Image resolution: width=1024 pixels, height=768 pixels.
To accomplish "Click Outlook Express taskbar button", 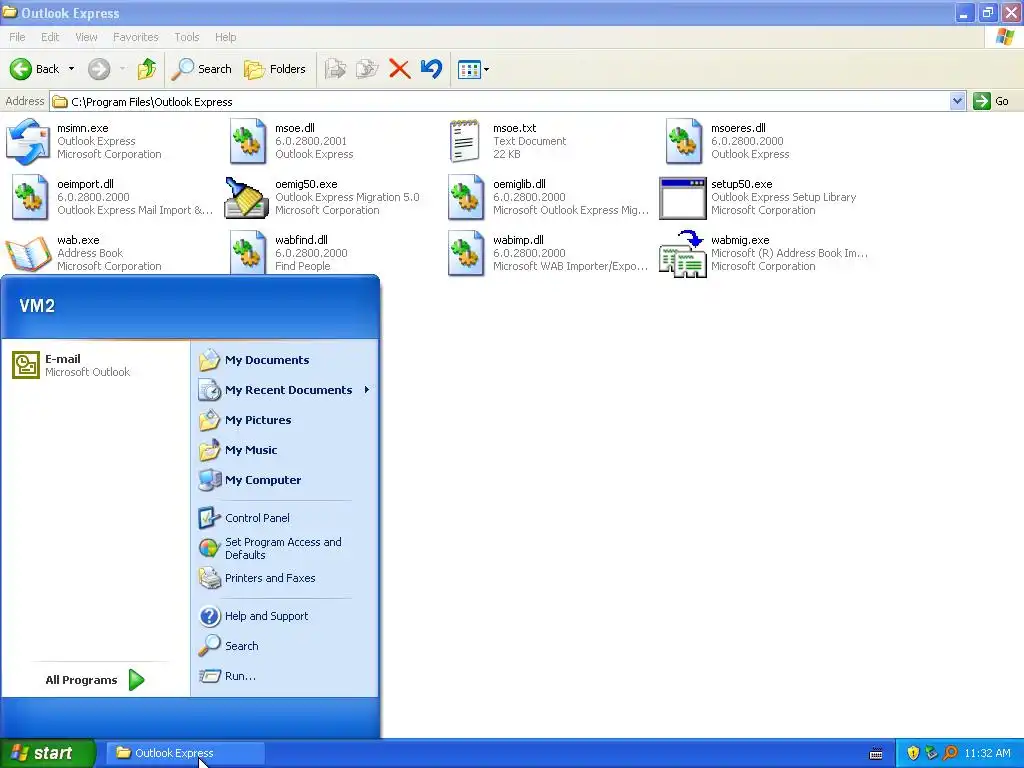I will click(x=185, y=753).
